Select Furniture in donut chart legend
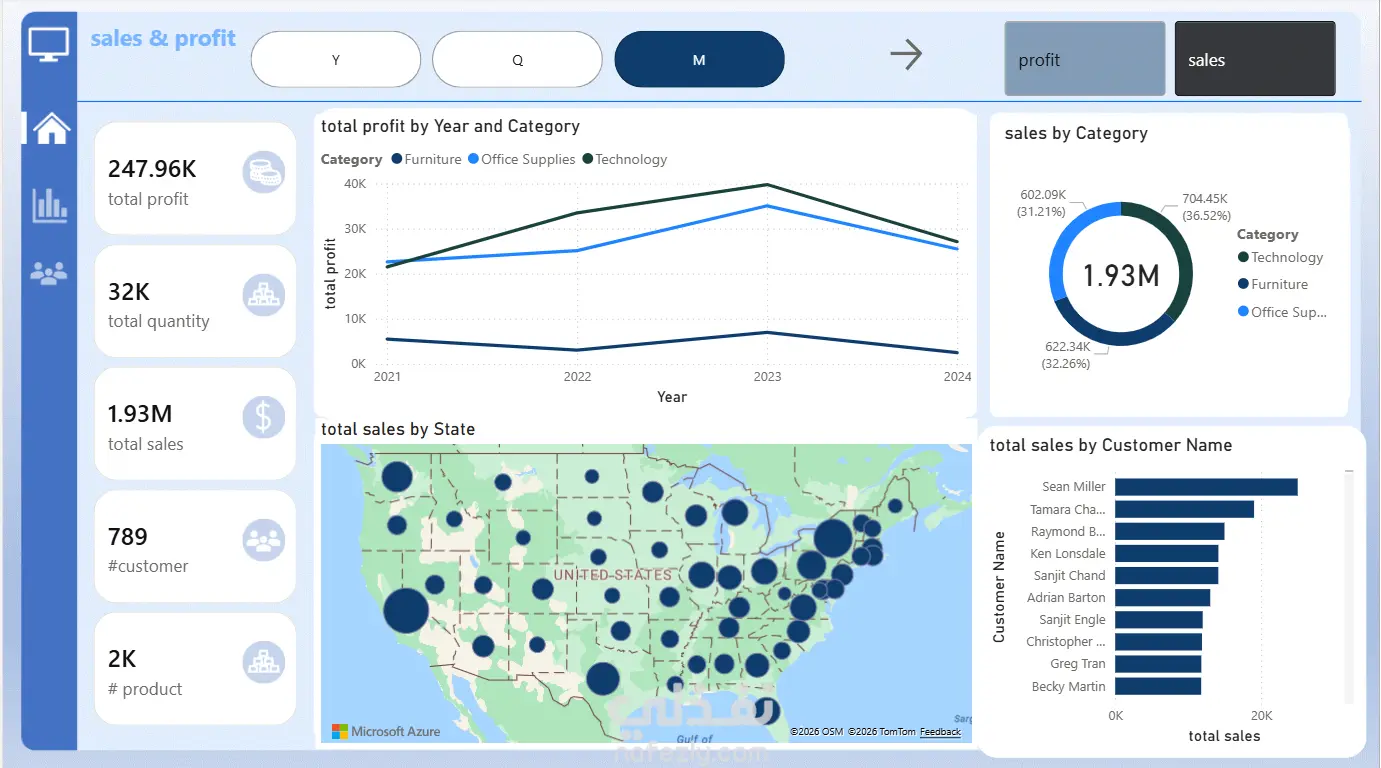 click(x=1272, y=284)
